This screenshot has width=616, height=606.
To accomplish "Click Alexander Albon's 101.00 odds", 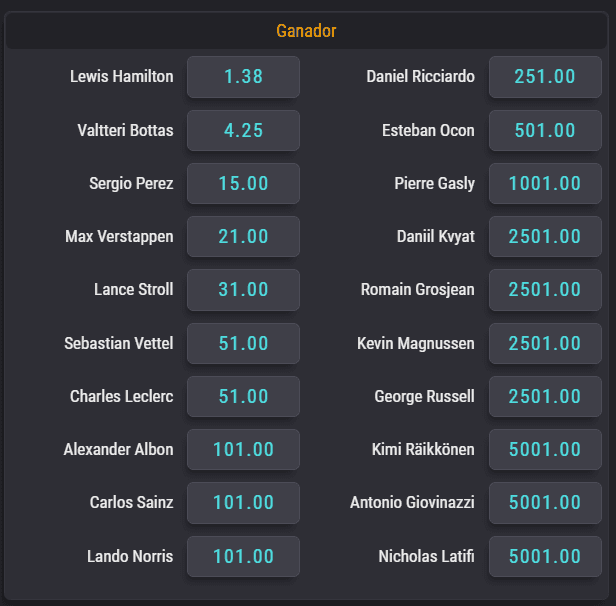I will pyautogui.click(x=243, y=449).
